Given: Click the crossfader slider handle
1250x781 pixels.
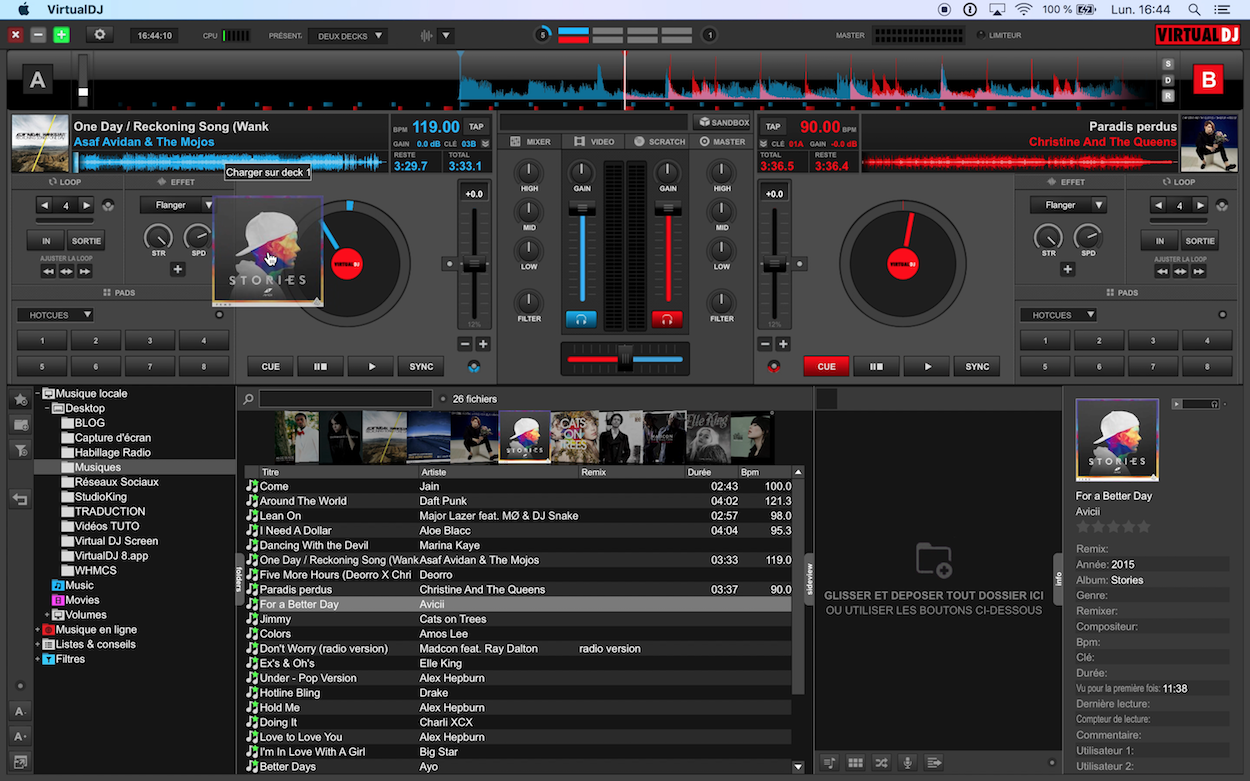Looking at the screenshot, I should coord(625,358).
